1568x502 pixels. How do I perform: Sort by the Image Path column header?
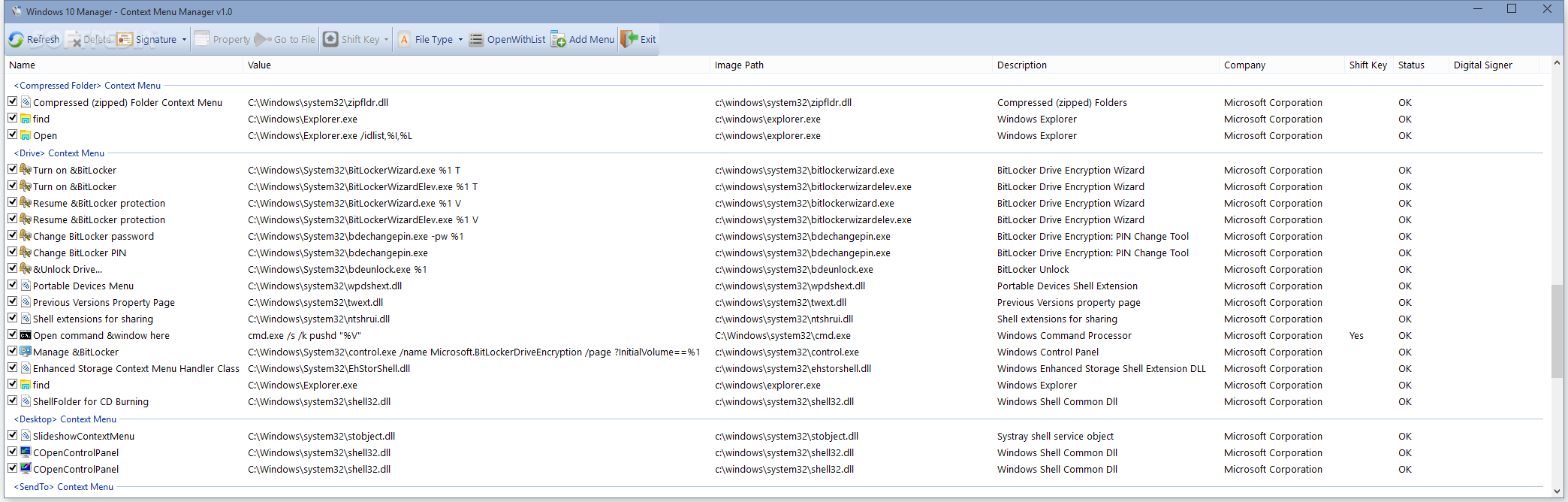click(851, 65)
